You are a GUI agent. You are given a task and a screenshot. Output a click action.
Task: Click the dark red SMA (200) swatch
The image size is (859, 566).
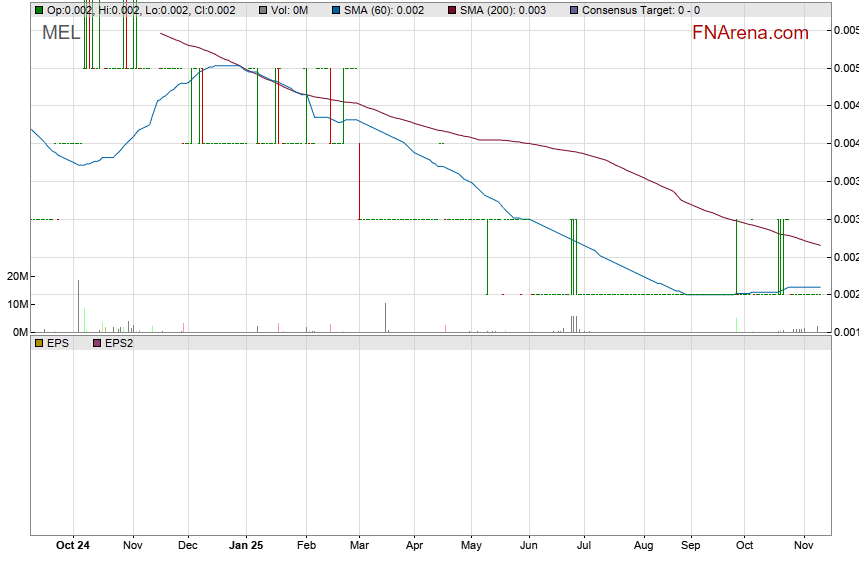tap(450, 10)
